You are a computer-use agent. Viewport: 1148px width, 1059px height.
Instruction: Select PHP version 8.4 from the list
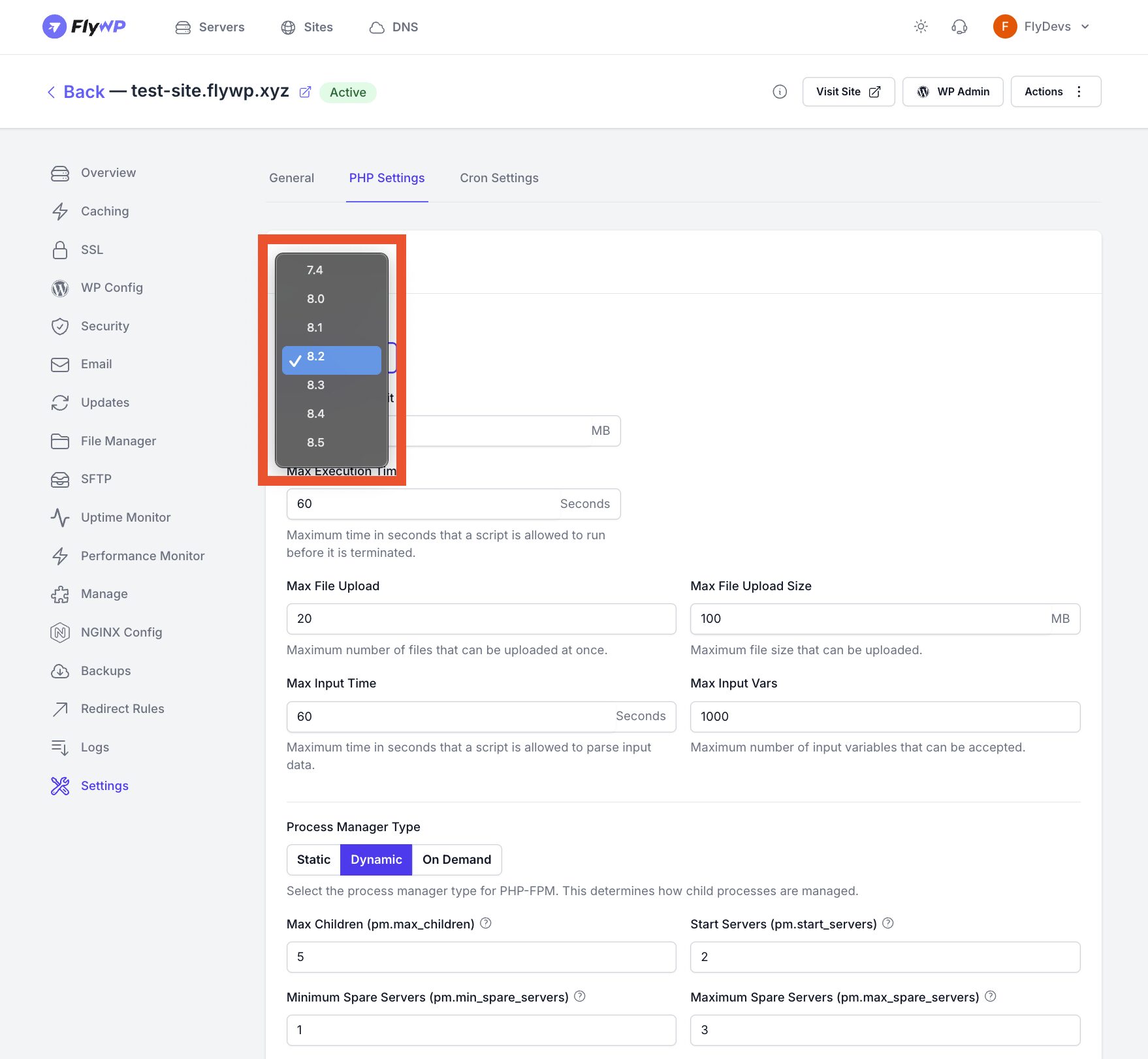point(315,413)
